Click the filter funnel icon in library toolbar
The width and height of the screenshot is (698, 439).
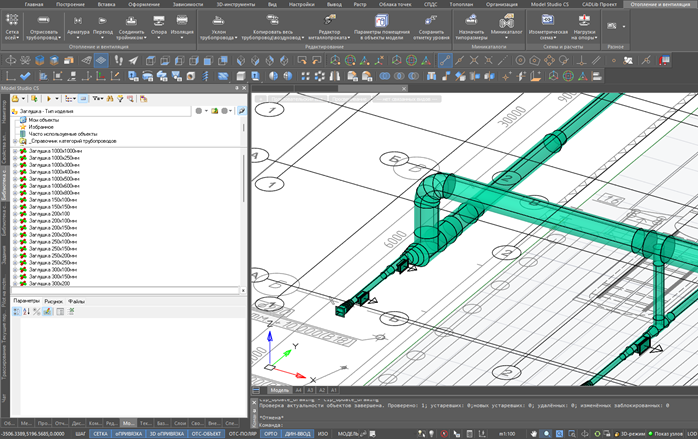pos(120,99)
